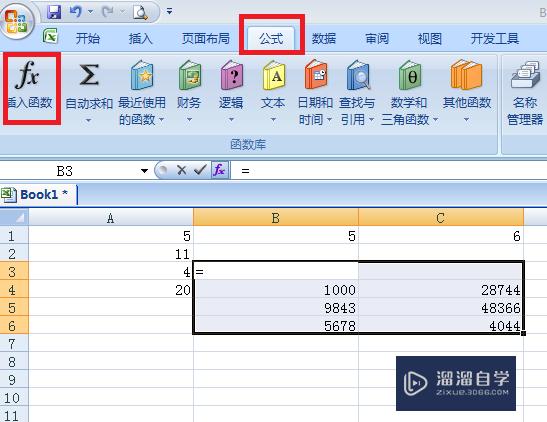Expand the Name Box dropdown arrow
This screenshot has height=422, width=547.
point(144,171)
